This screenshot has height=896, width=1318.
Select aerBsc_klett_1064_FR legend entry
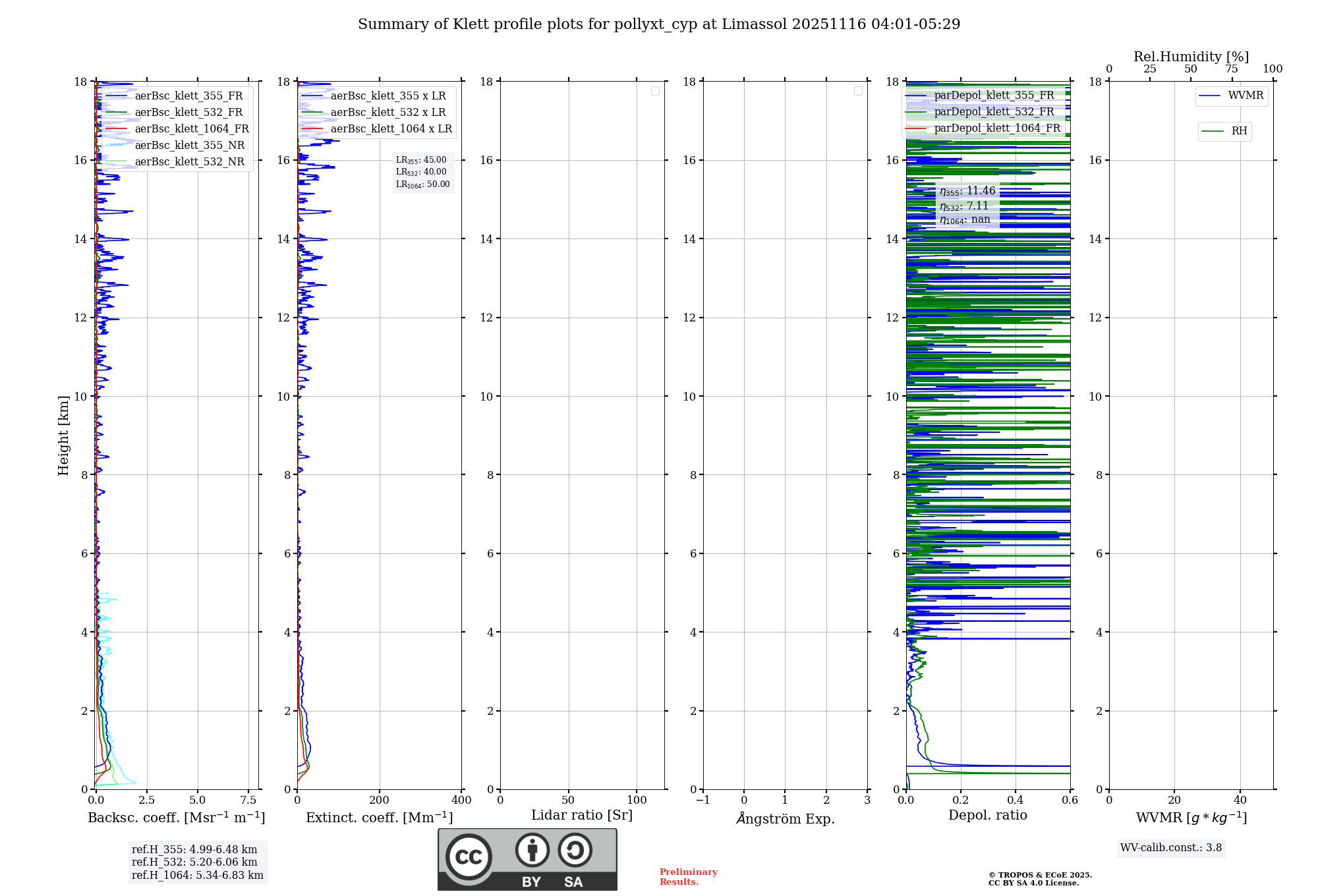pos(192,128)
